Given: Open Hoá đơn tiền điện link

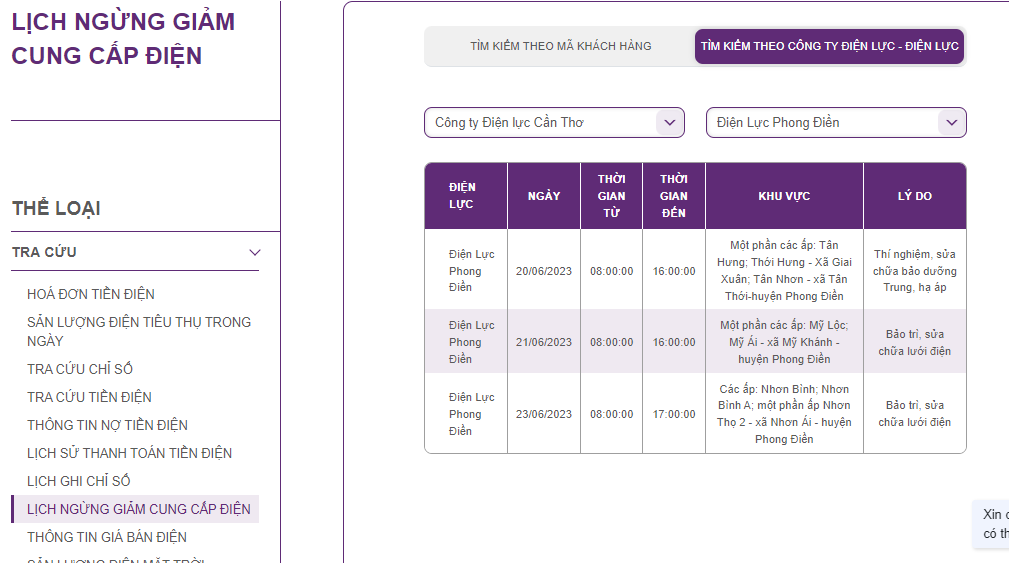Looking at the screenshot, I should (x=91, y=294).
